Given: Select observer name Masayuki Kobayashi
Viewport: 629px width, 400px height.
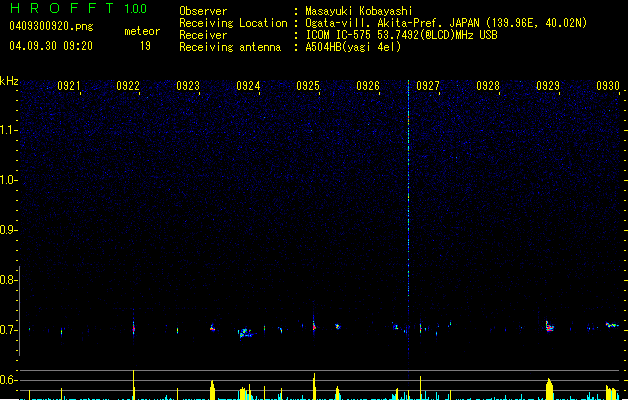Looking at the screenshot, I should tap(359, 11).
